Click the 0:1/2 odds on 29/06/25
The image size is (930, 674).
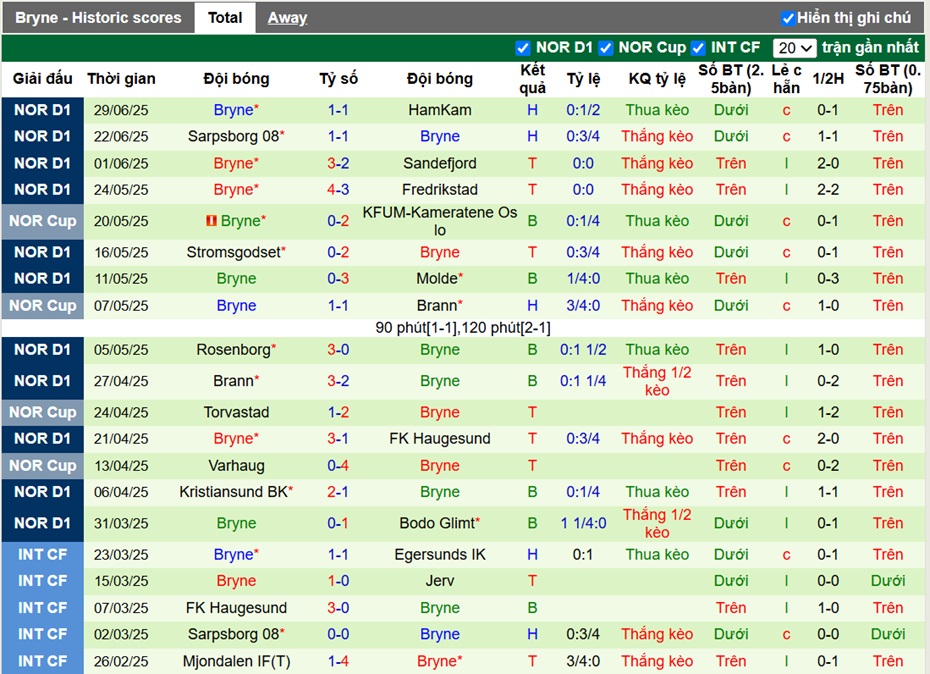[x=583, y=110]
